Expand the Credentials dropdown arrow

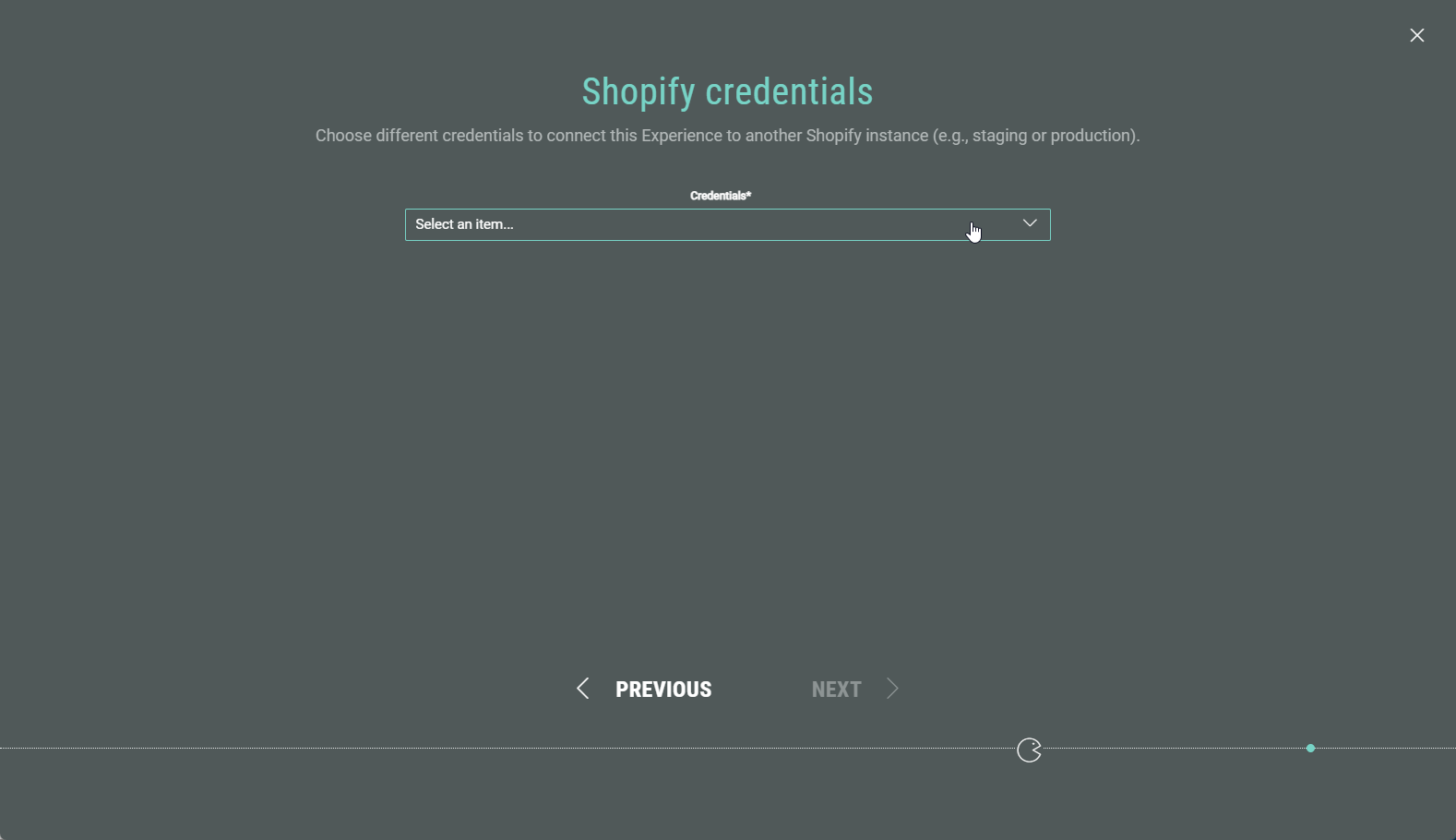point(1030,223)
